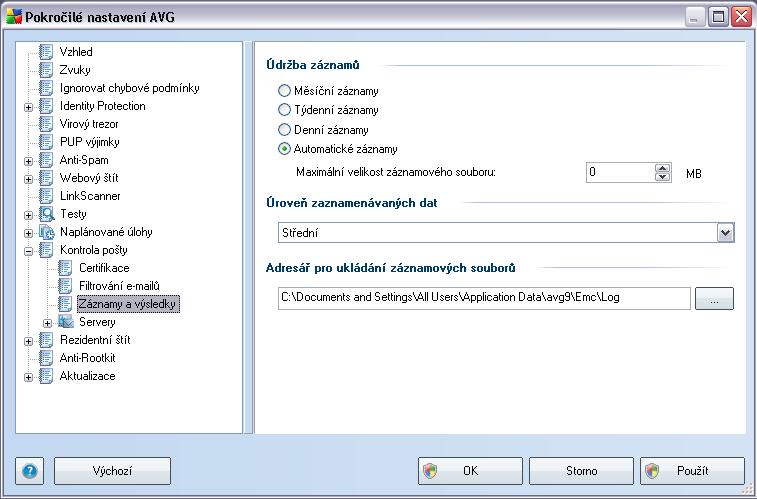Open the Úroveň zaznamenávaných dat dropdown
757x499 pixels.
725,233
